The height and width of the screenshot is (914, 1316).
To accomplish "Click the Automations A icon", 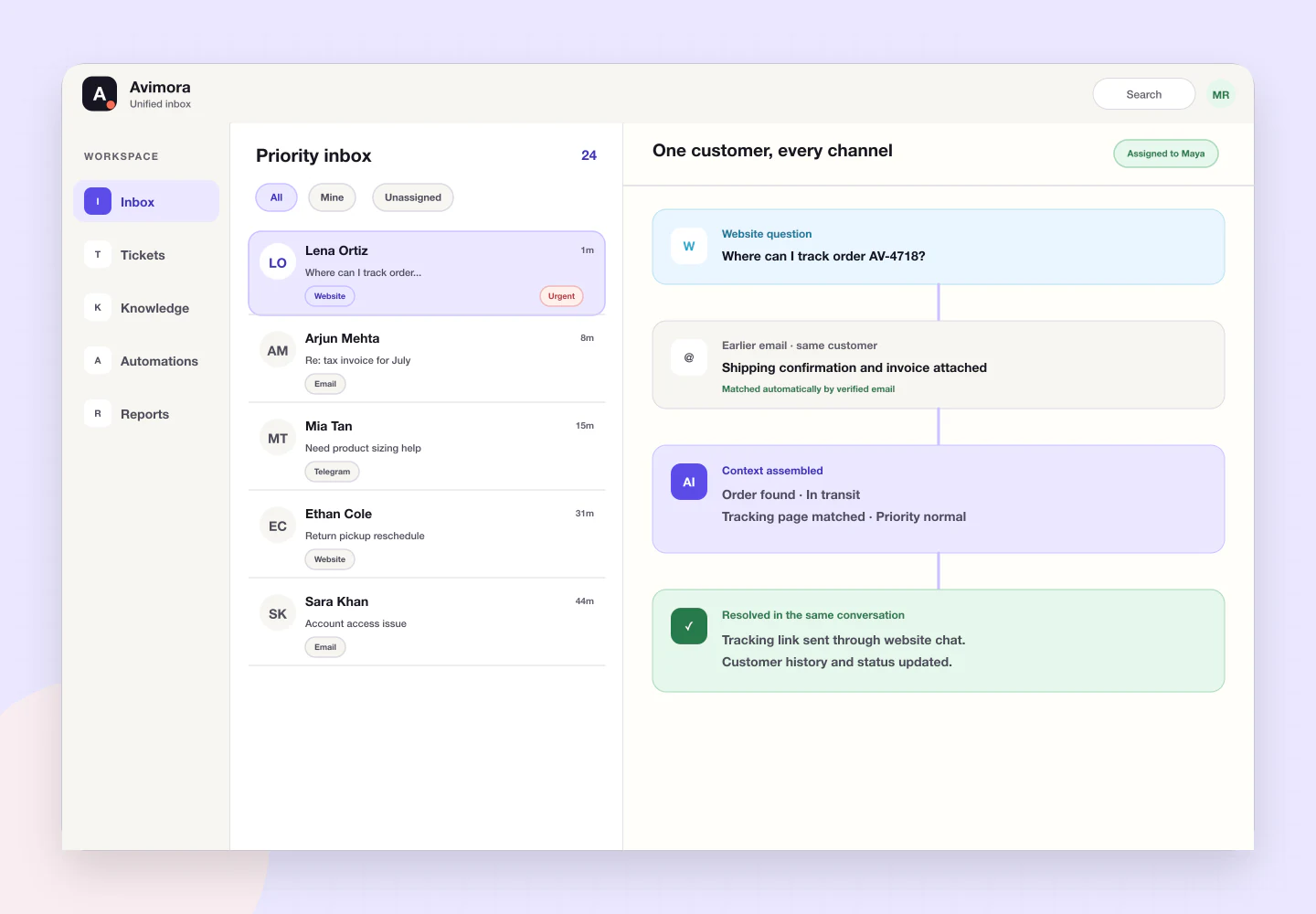I will tap(98, 360).
